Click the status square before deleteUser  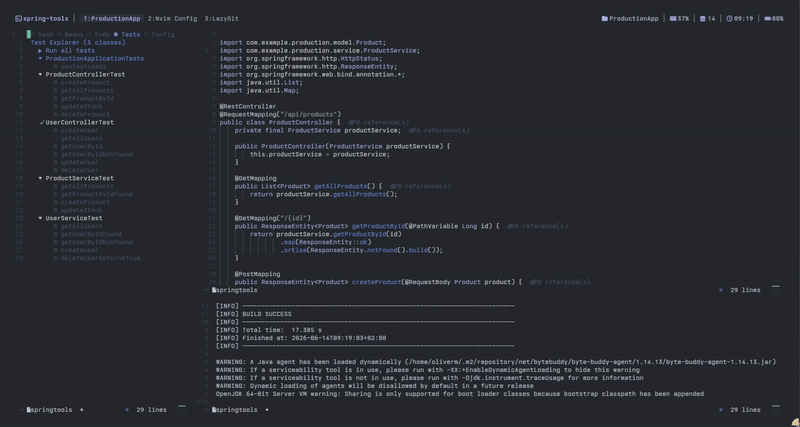tap(55, 170)
